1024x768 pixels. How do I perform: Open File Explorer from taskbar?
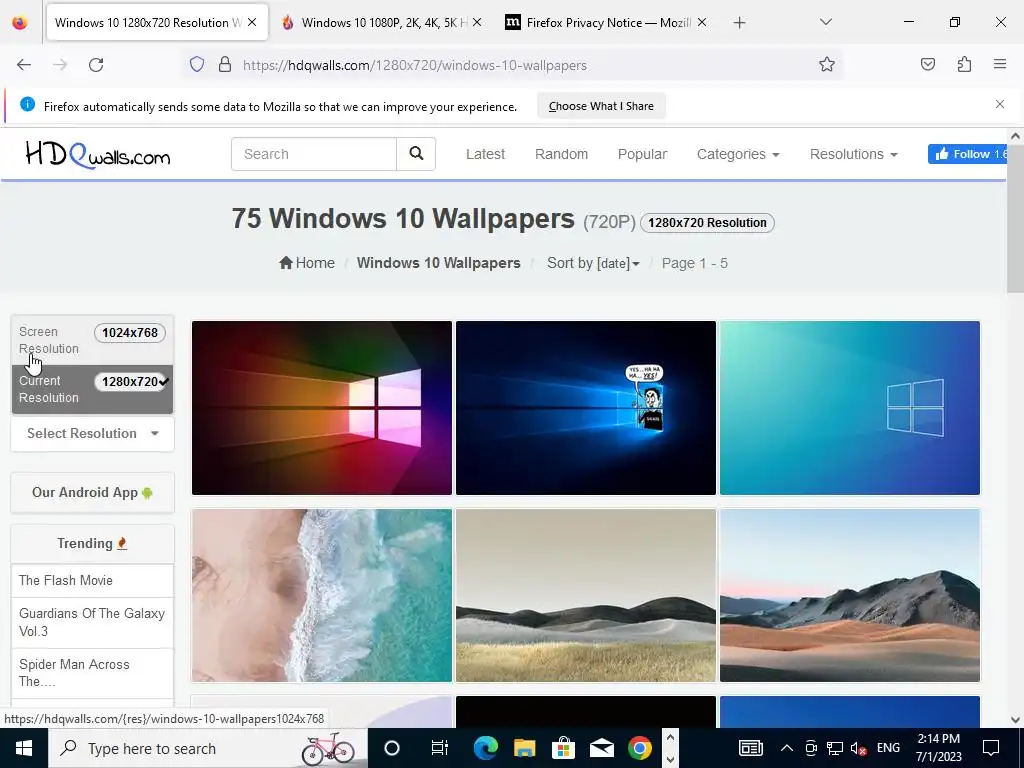(524, 748)
